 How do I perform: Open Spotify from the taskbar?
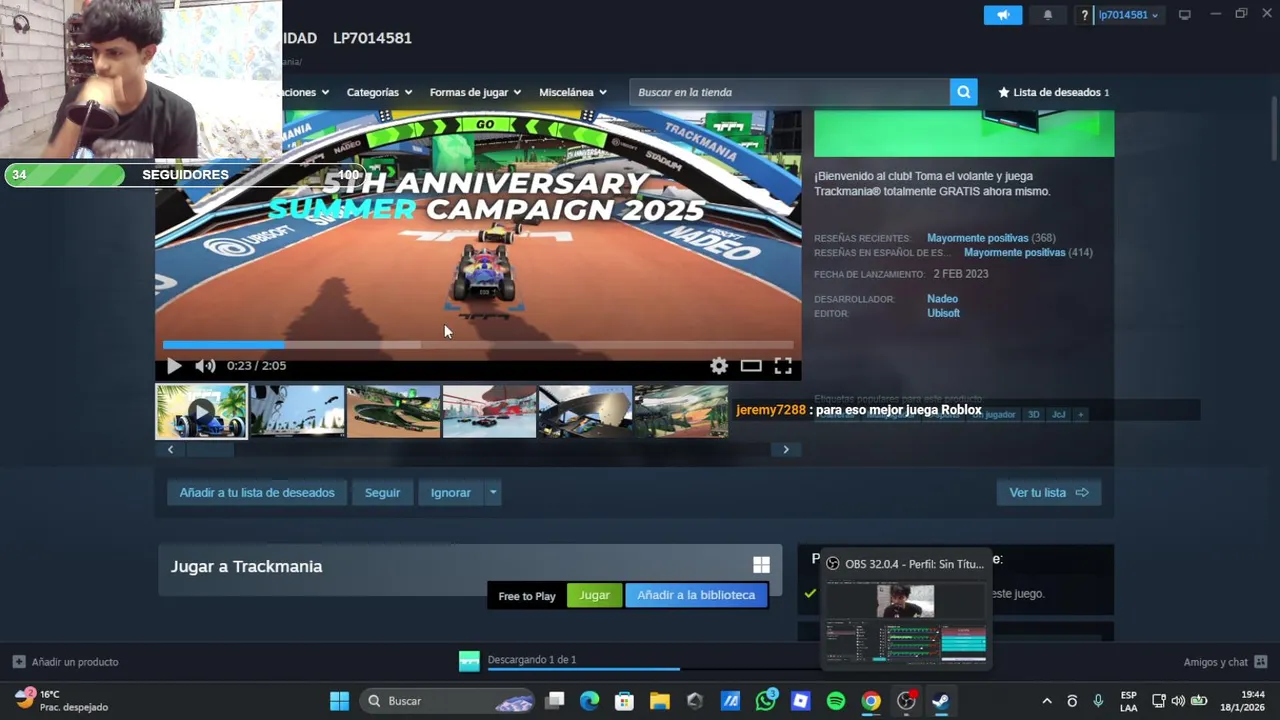pyautogui.click(x=836, y=701)
